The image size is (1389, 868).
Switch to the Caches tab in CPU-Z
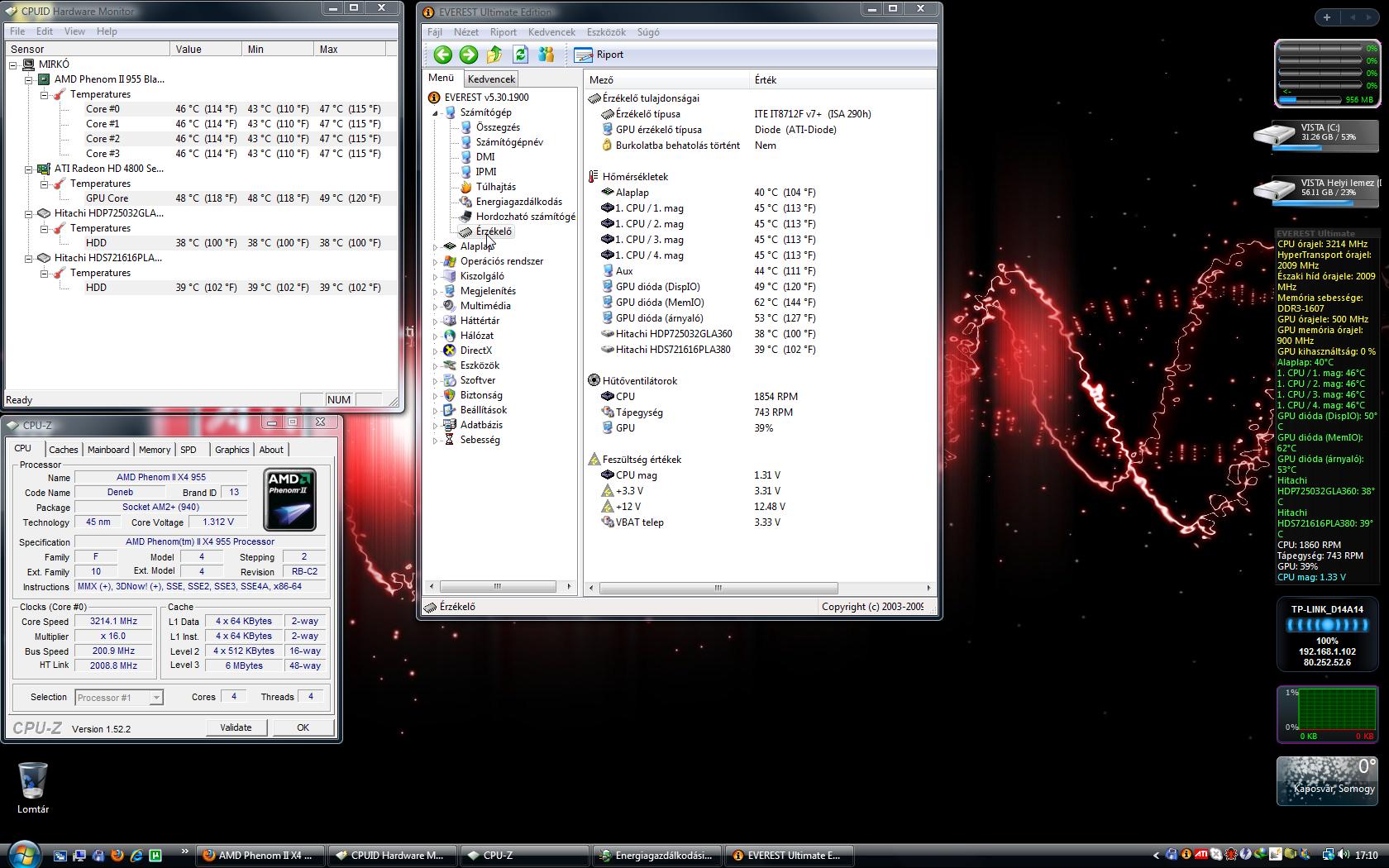pyautogui.click(x=64, y=450)
